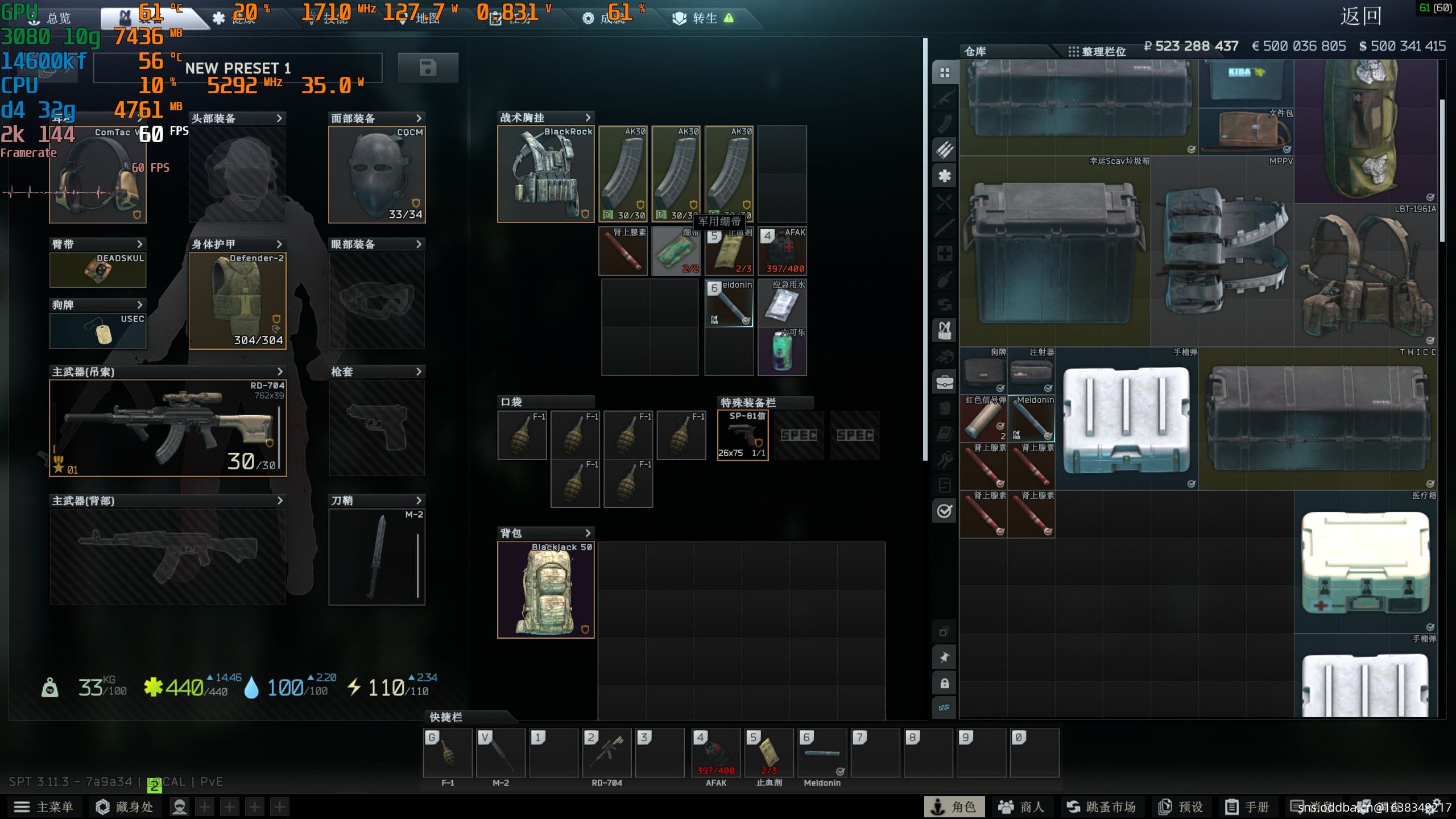Go to 藏身处 hideout button
1456x819 pixels.
pos(125,806)
